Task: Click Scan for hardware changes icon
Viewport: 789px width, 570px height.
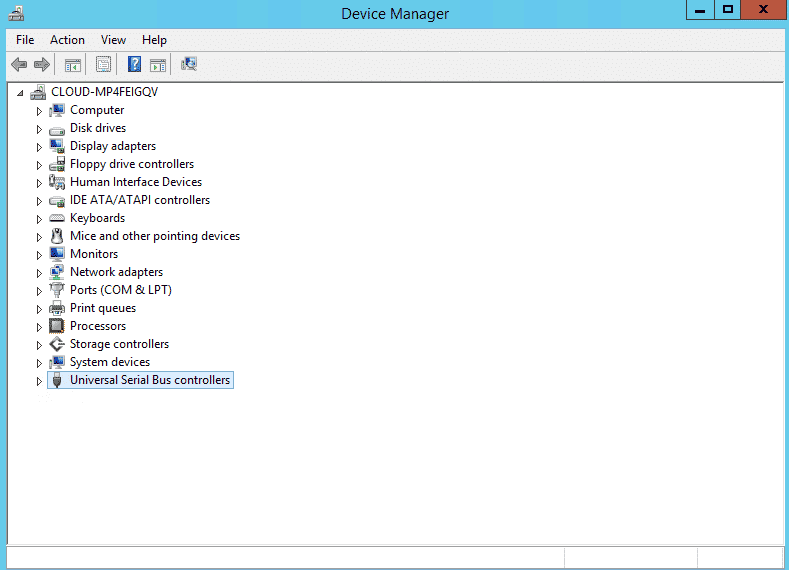Action: pos(189,64)
